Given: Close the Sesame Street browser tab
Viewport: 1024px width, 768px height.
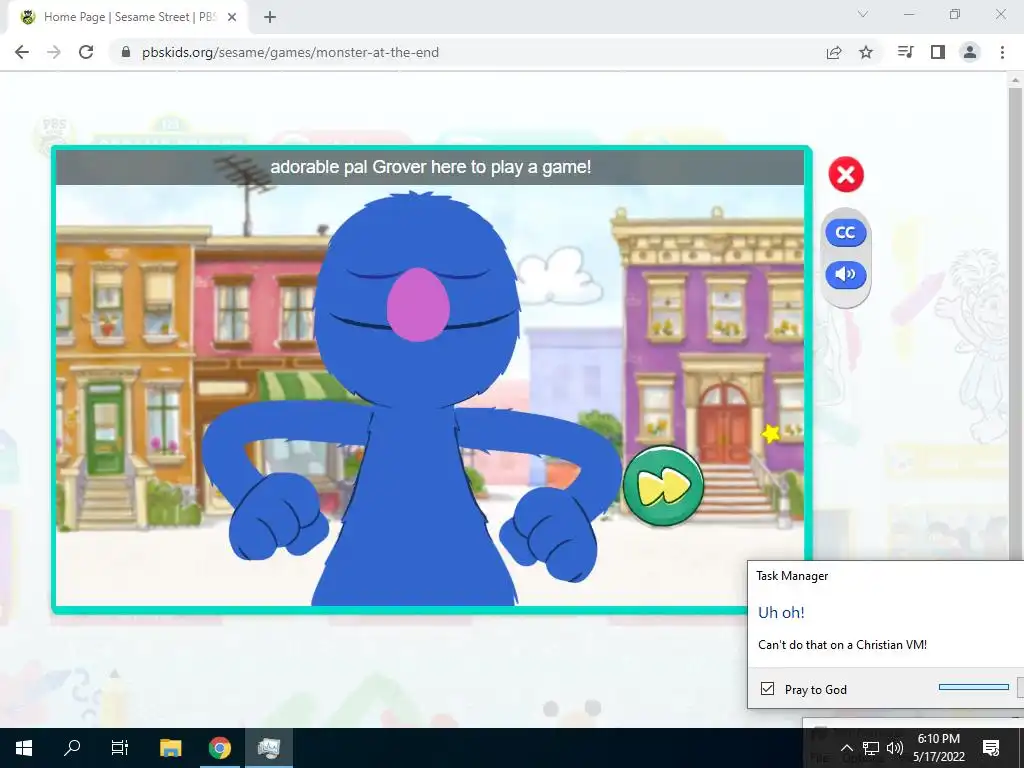Looking at the screenshot, I should pyautogui.click(x=232, y=17).
